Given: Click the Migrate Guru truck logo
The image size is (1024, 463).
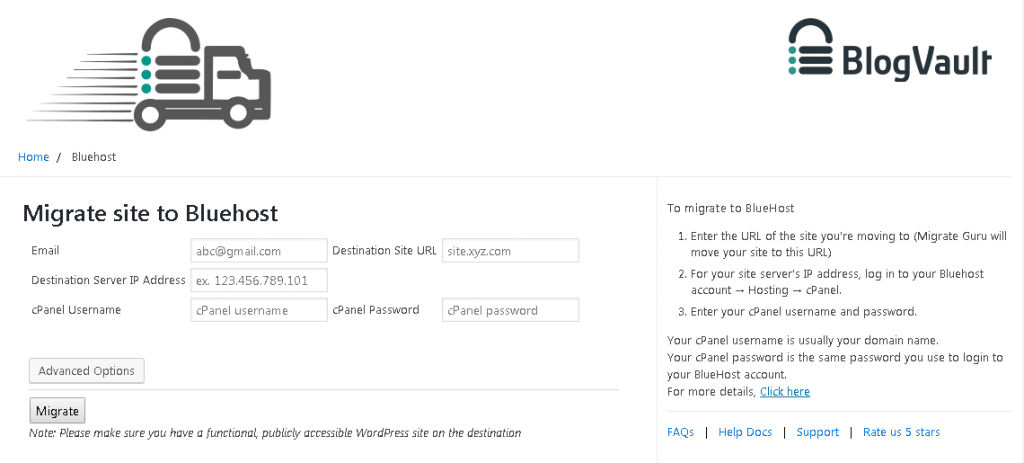Looking at the screenshot, I should [x=148, y=74].
